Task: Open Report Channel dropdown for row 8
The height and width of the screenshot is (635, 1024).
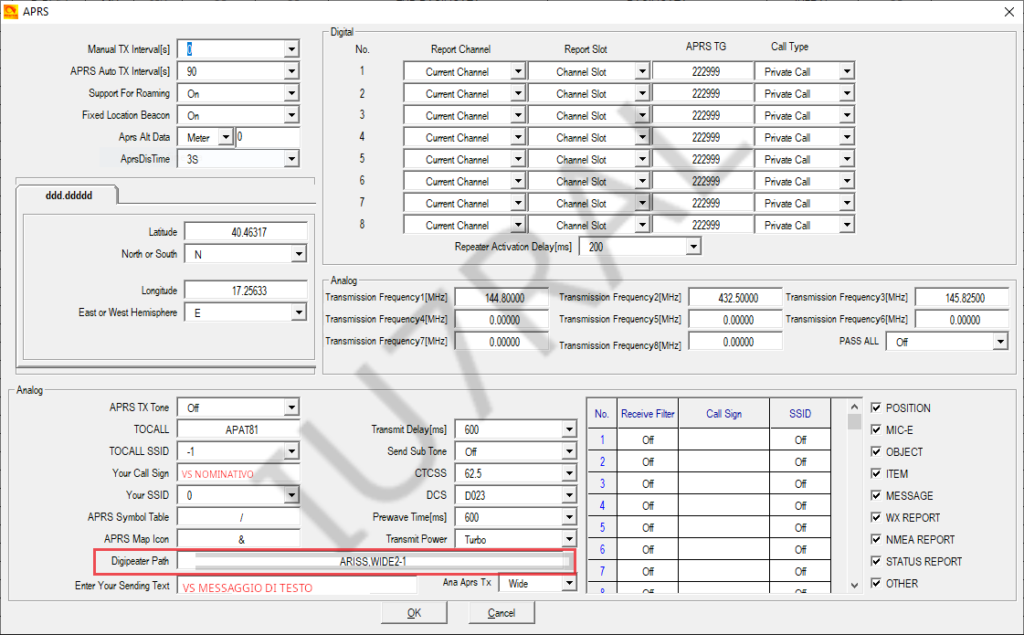Action: [518, 225]
